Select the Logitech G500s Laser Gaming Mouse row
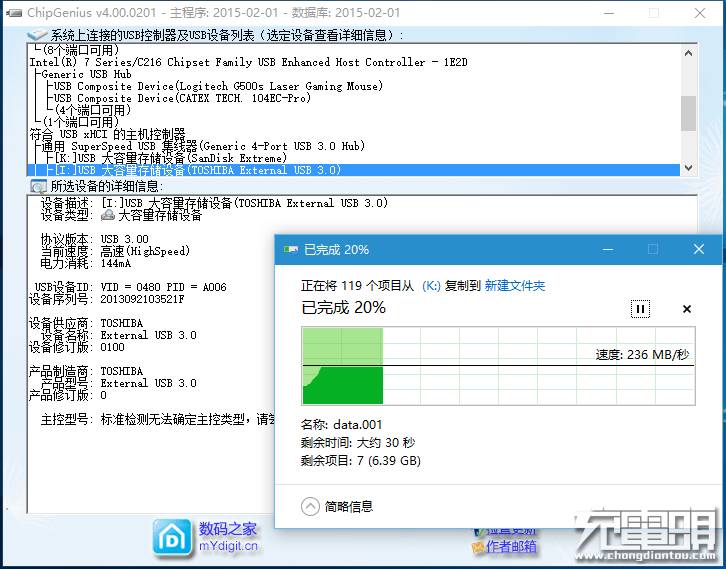The image size is (726, 569). coord(354,86)
